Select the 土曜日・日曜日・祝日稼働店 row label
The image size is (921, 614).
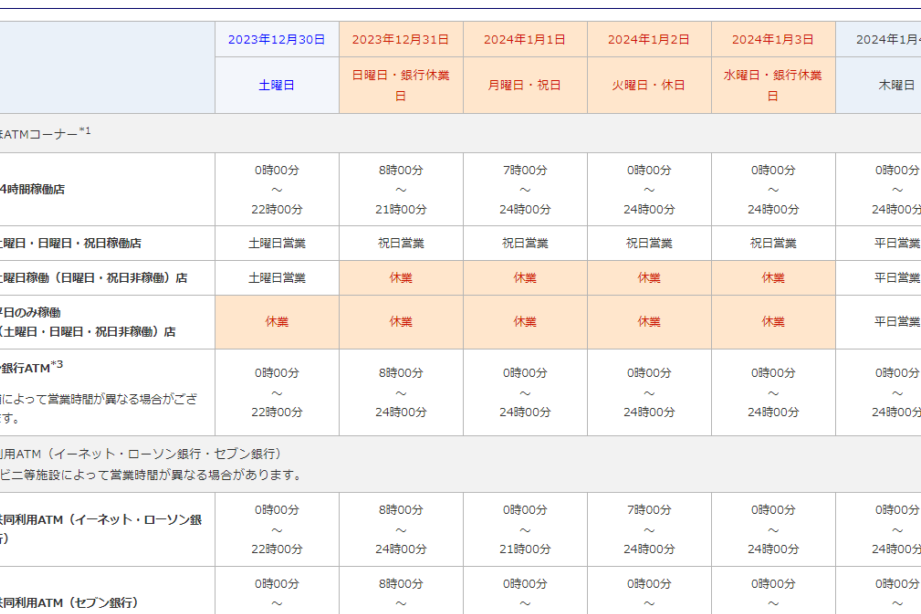(x=70, y=243)
